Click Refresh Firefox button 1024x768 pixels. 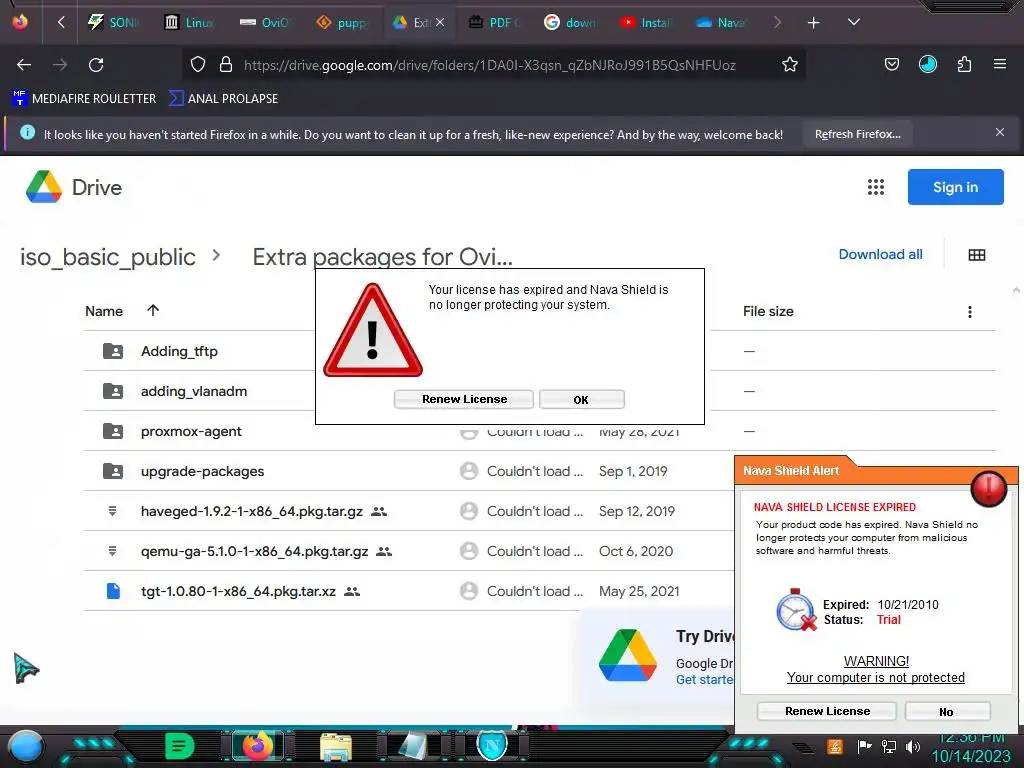point(857,135)
